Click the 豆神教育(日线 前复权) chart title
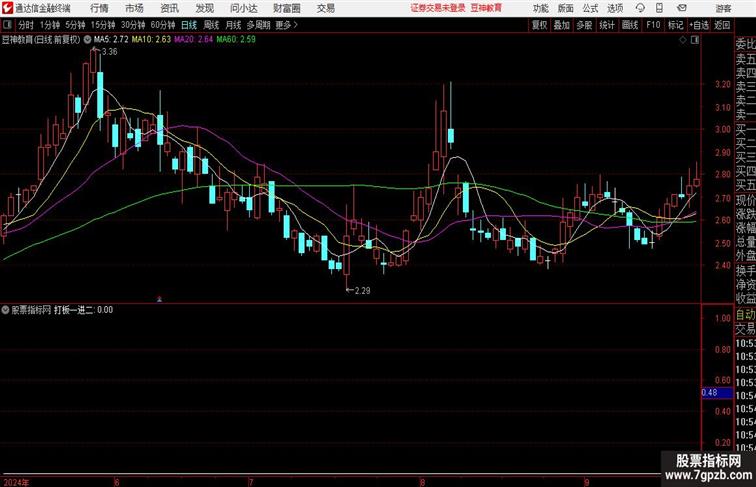The width and height of the screenshot is (756, 487). 41,40
